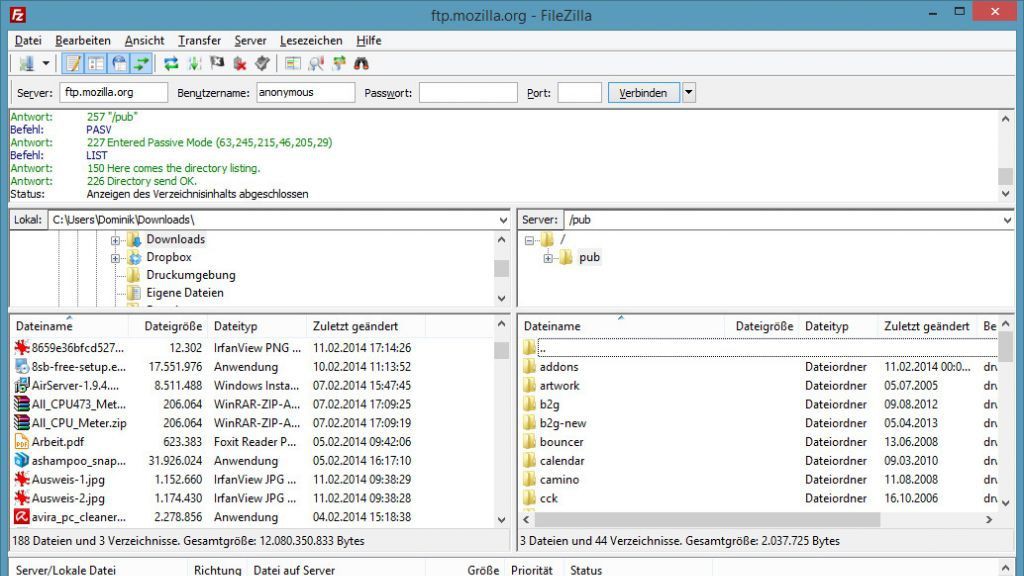
Task: Click the refresh file lists icon
Action: point(171,64)
